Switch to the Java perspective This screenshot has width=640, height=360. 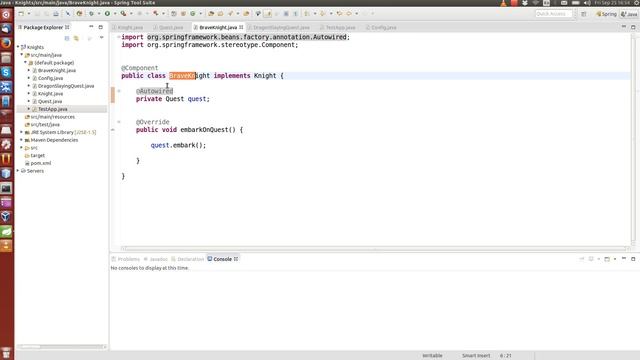[629, 14]
